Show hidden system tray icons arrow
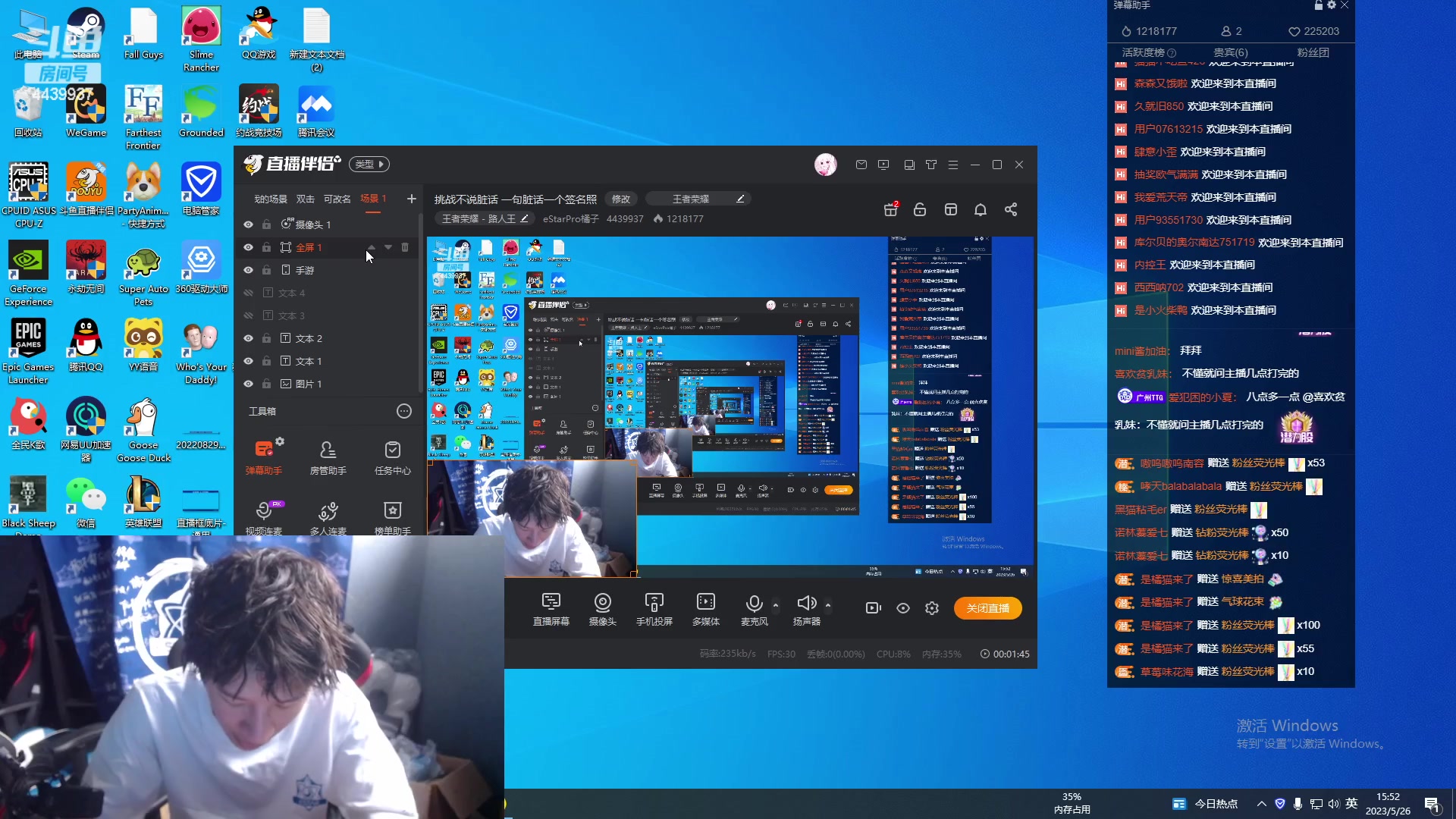 tap(1261, 804)
